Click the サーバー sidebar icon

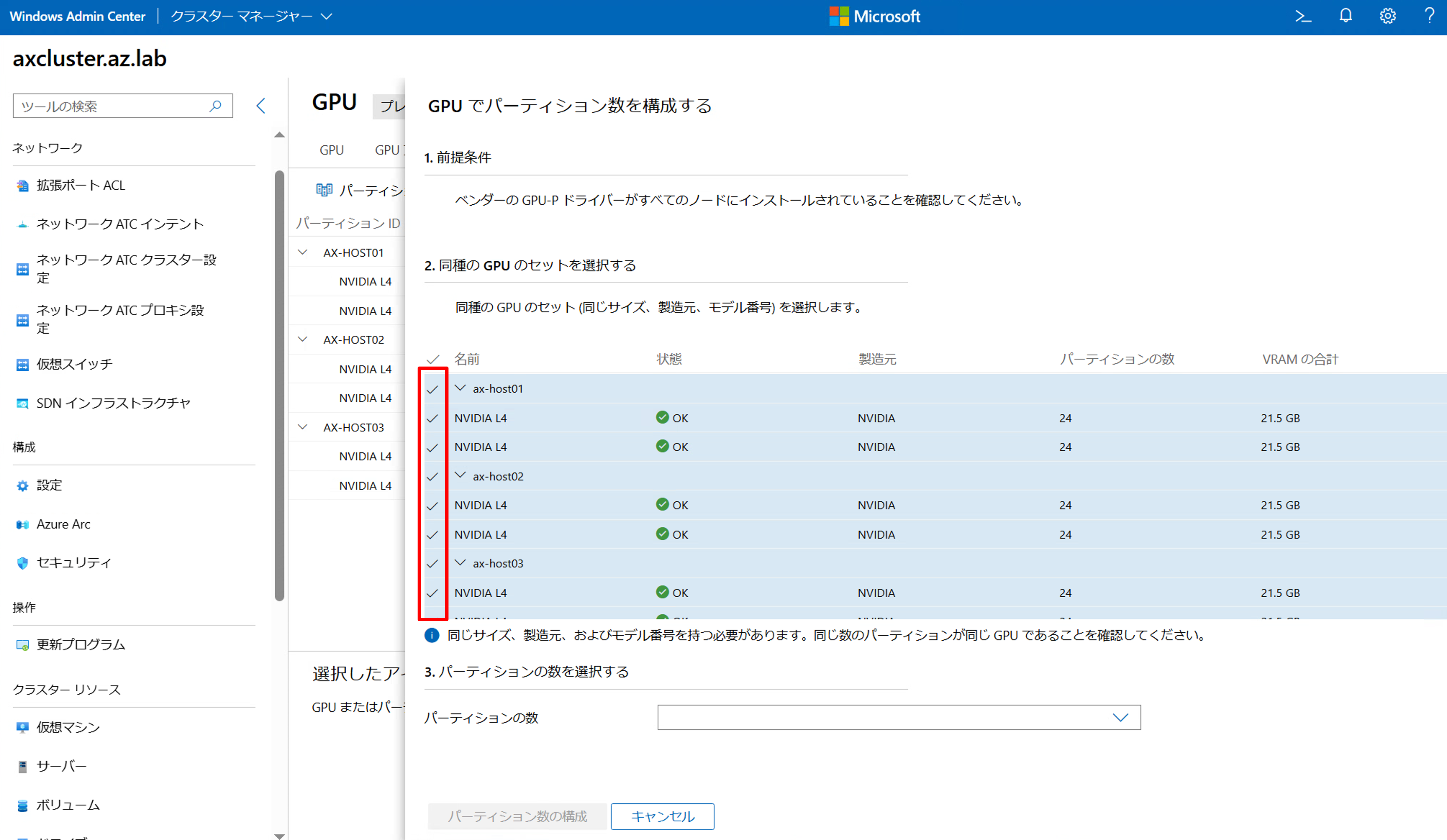tap(22, 766)
